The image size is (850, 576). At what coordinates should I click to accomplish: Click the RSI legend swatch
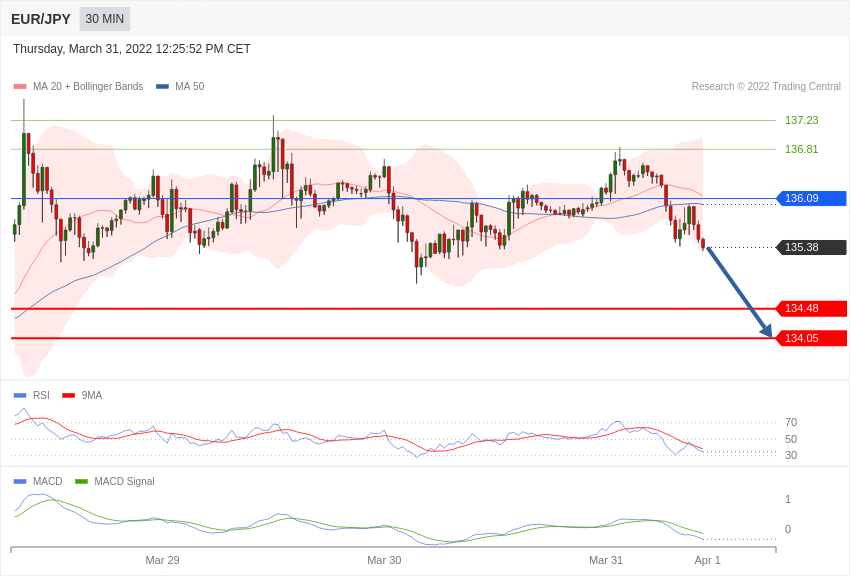(20, 396)
